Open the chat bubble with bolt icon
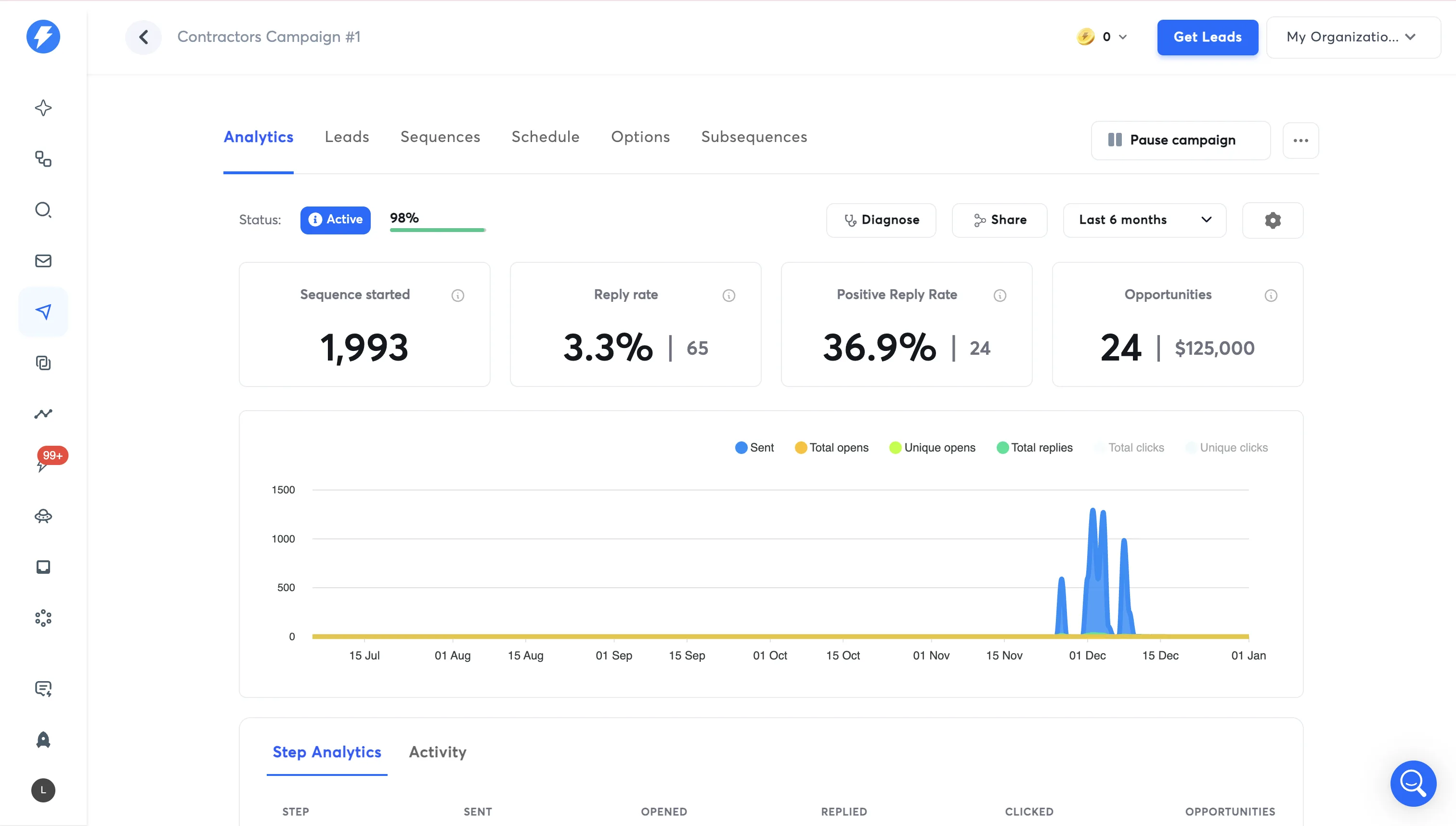 coord(43,689)
